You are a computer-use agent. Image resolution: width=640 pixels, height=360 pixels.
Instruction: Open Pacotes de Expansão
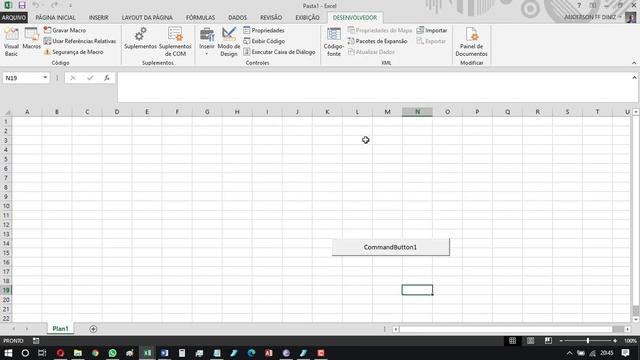pyautogui.click(x=377, y=41)
